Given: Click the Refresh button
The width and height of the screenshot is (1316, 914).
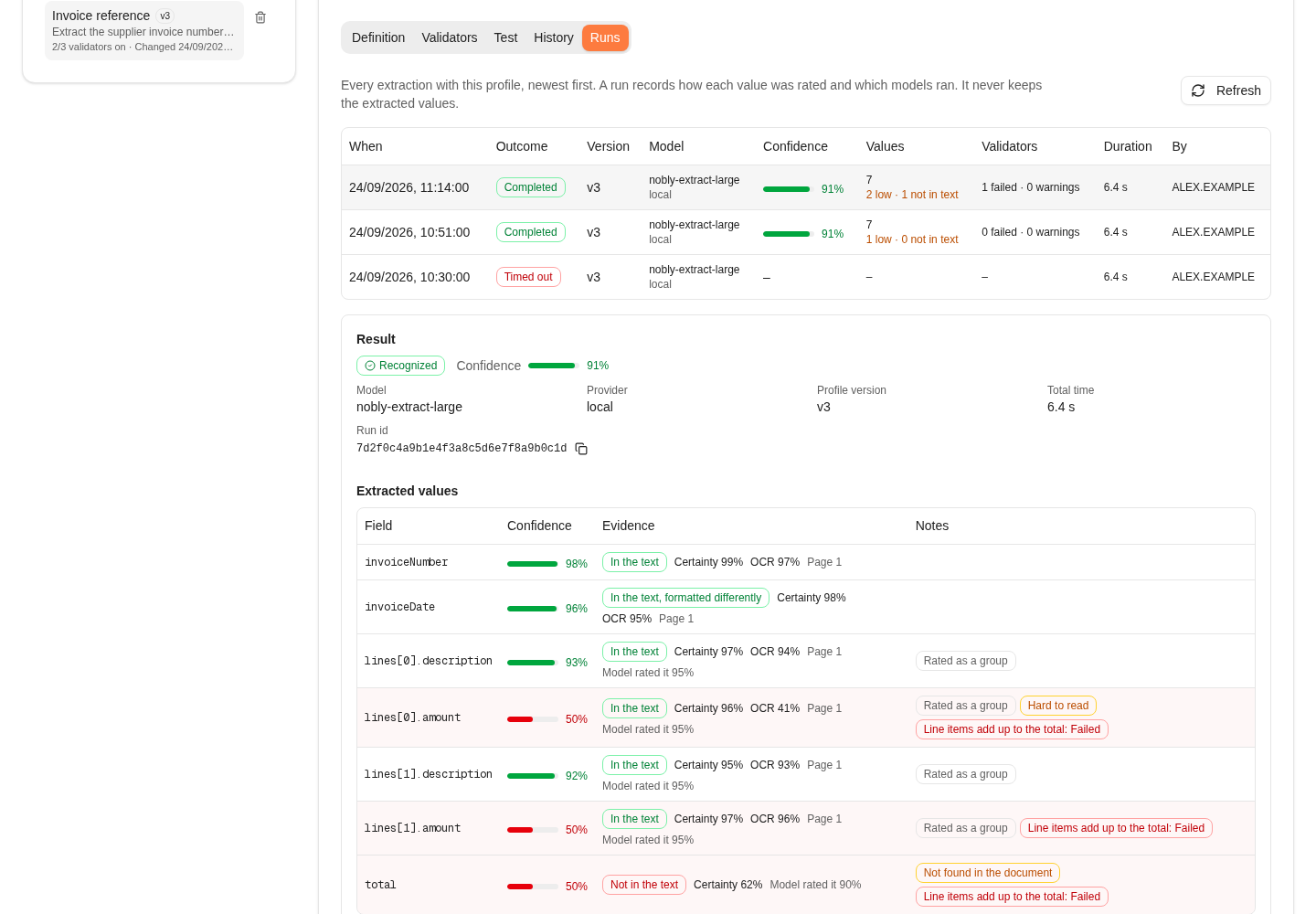Looking at the screenshot, I should click(x=1226, y=90).
